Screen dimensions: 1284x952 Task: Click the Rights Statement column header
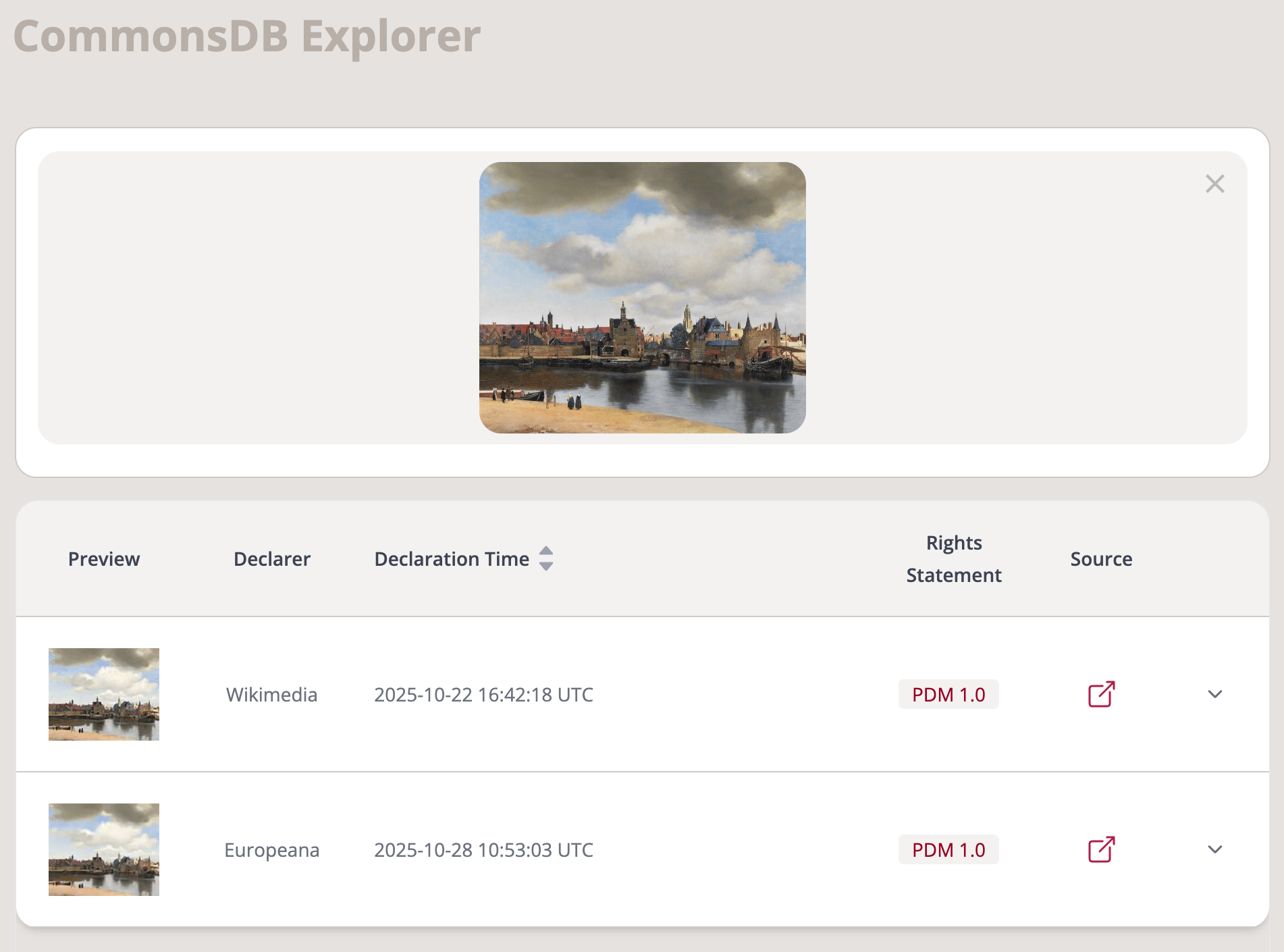tap(953, 559)
